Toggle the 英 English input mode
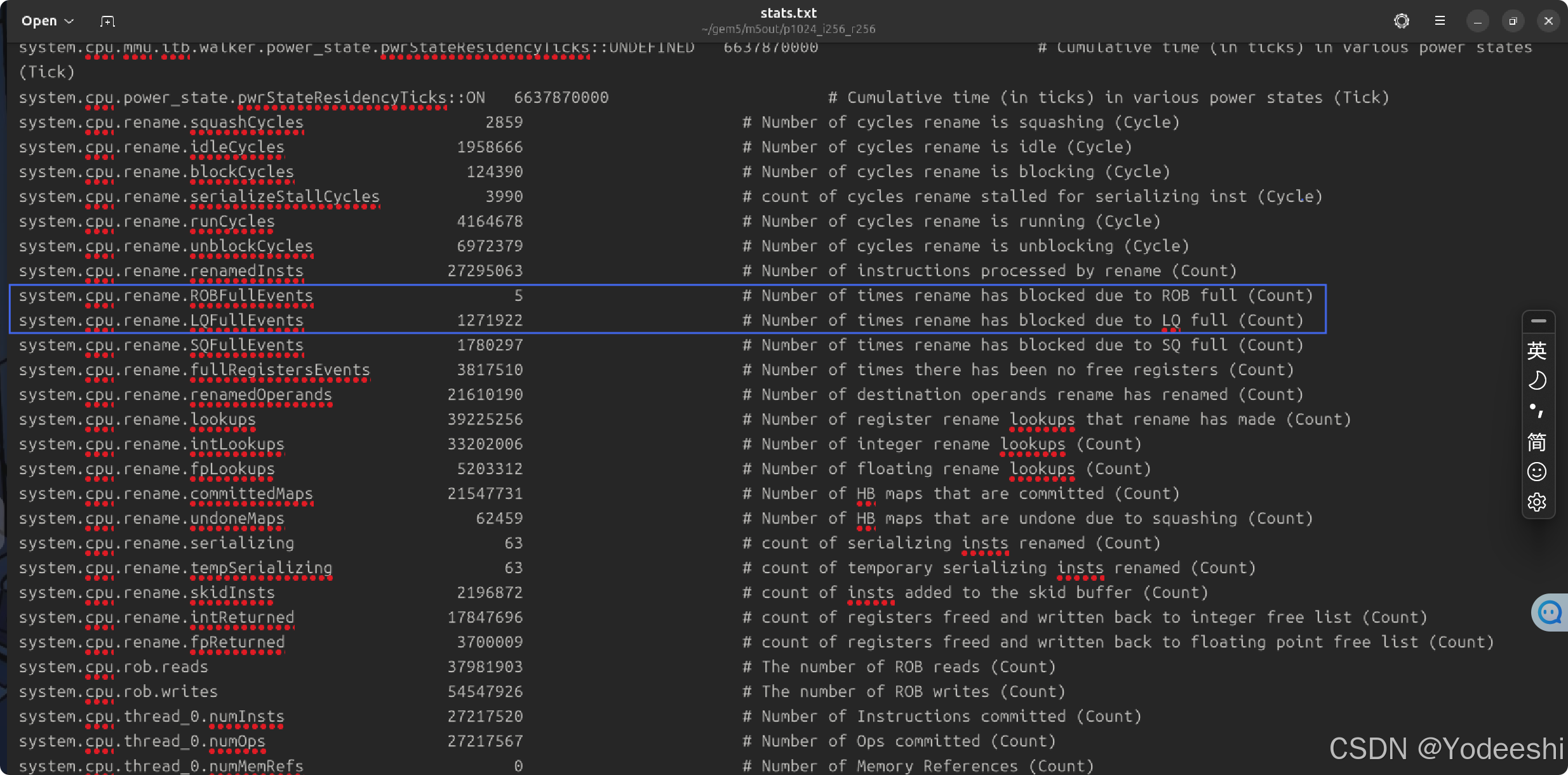This screenshot has height=775, width=1568. tap(1537, 350)
